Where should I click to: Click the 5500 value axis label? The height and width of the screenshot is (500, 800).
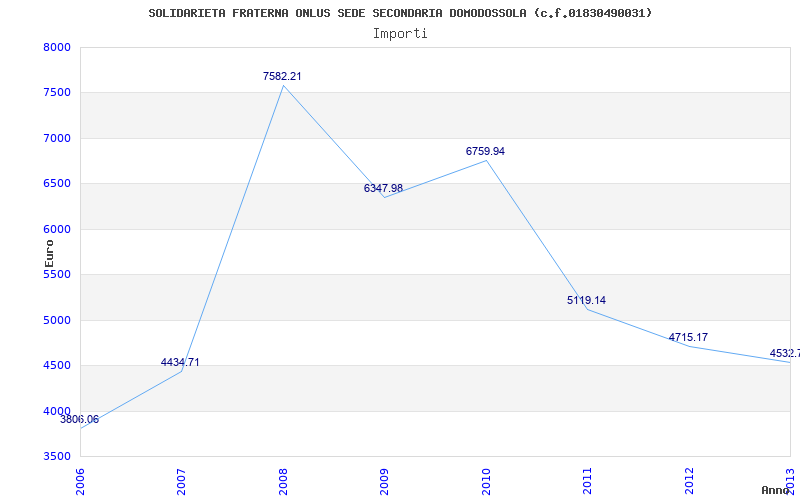[57, 274]
